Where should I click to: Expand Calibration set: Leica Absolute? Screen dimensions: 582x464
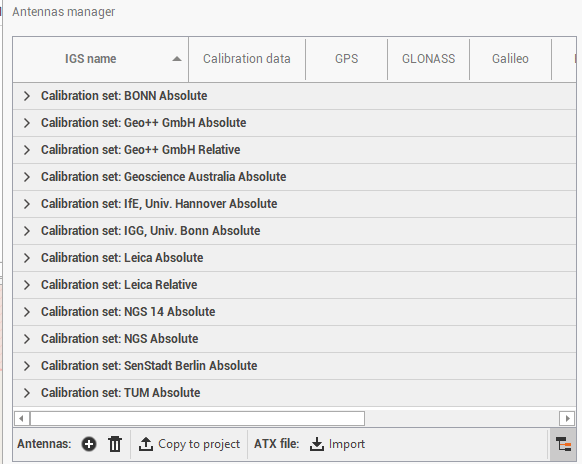[27, 258]
